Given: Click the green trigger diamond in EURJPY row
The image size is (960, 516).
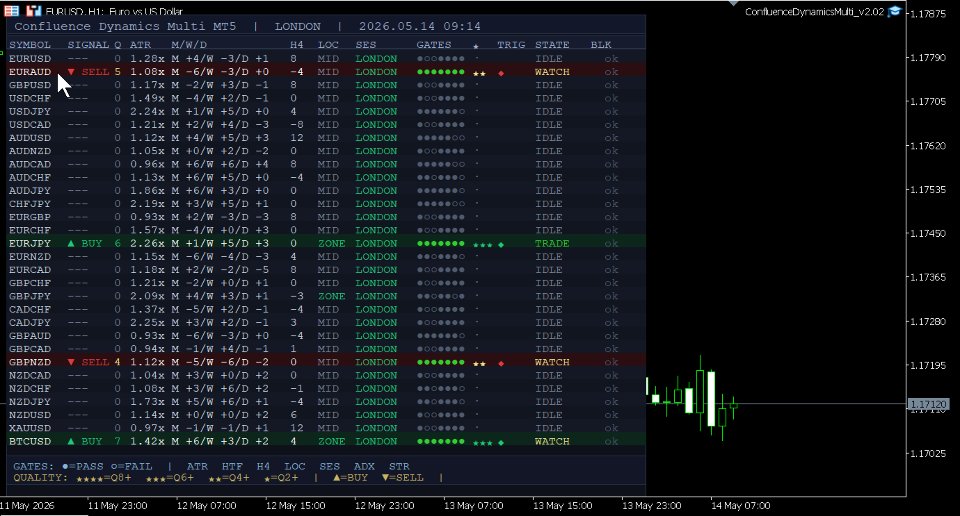Looking at the screenshot, I should [501, 244].
